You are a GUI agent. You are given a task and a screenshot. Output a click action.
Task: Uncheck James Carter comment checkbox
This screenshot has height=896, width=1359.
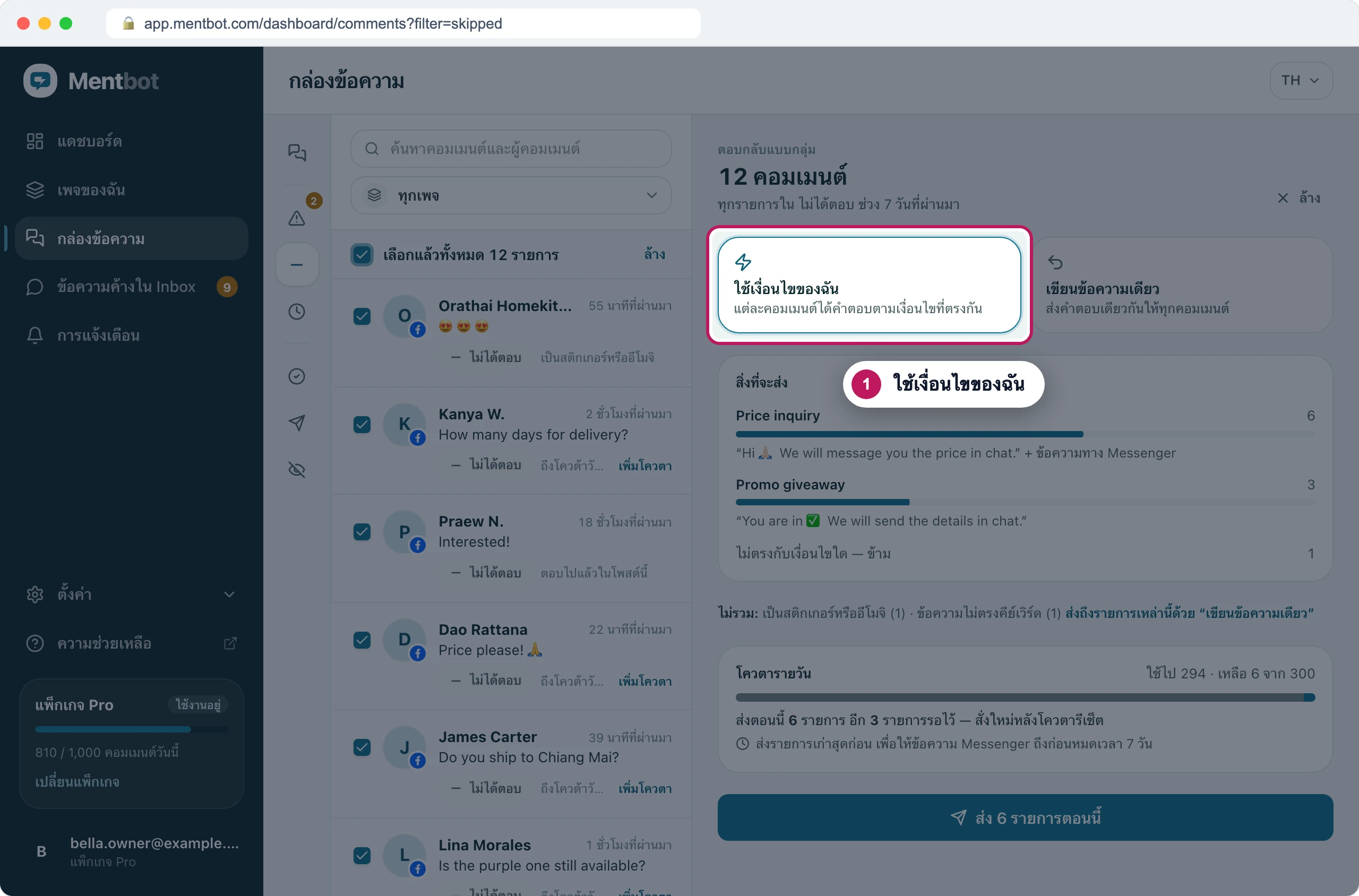pyautogui.click(x=362, y=747)
